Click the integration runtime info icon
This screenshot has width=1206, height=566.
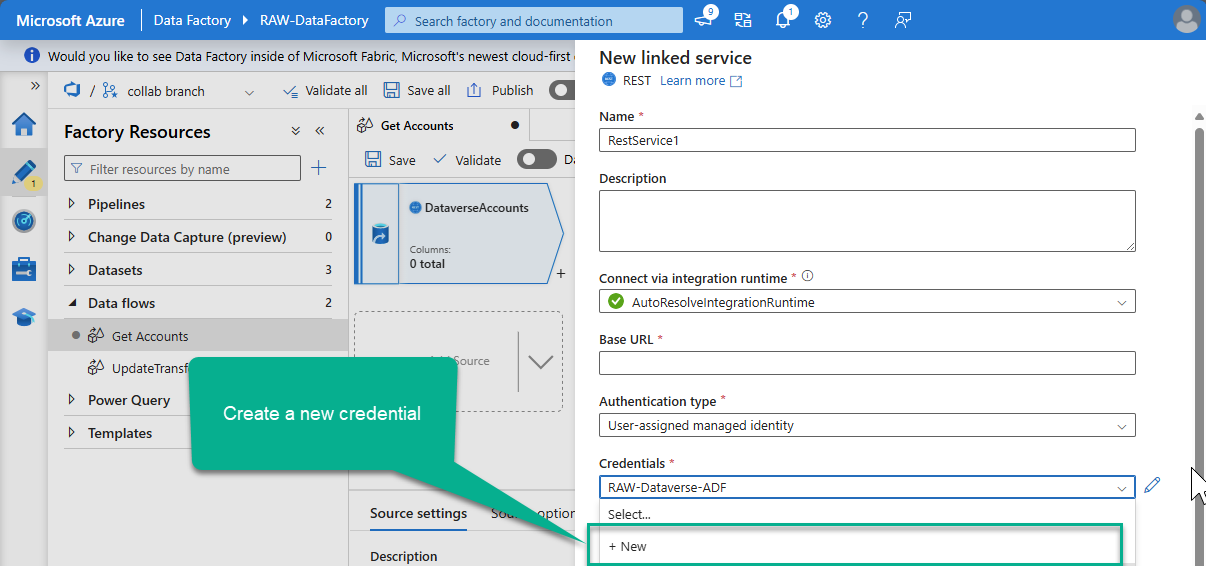808,277
